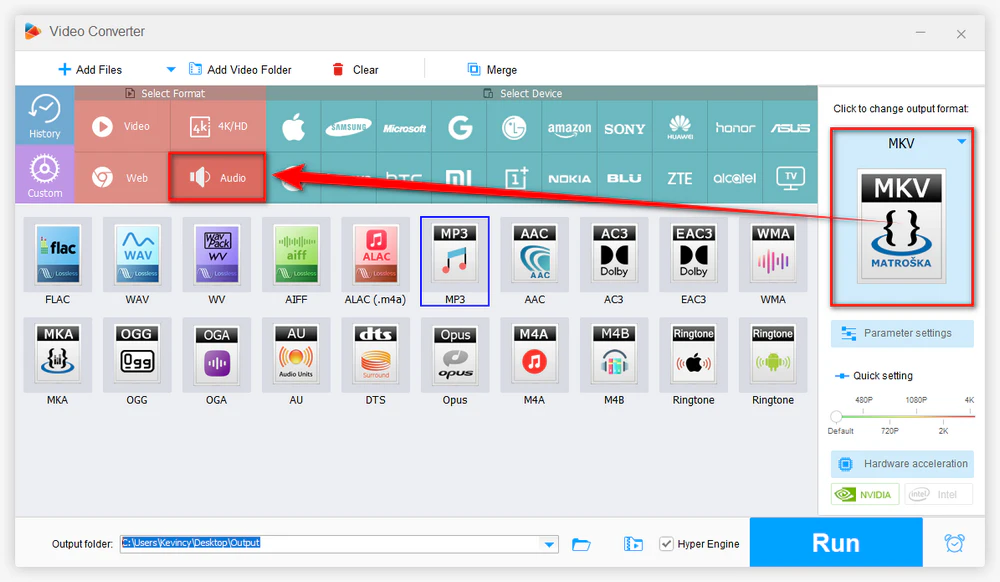The height and width of the screenshot is (582, 1000).
Task: Select the Android Ringtone format
Action: pos(773,355)
